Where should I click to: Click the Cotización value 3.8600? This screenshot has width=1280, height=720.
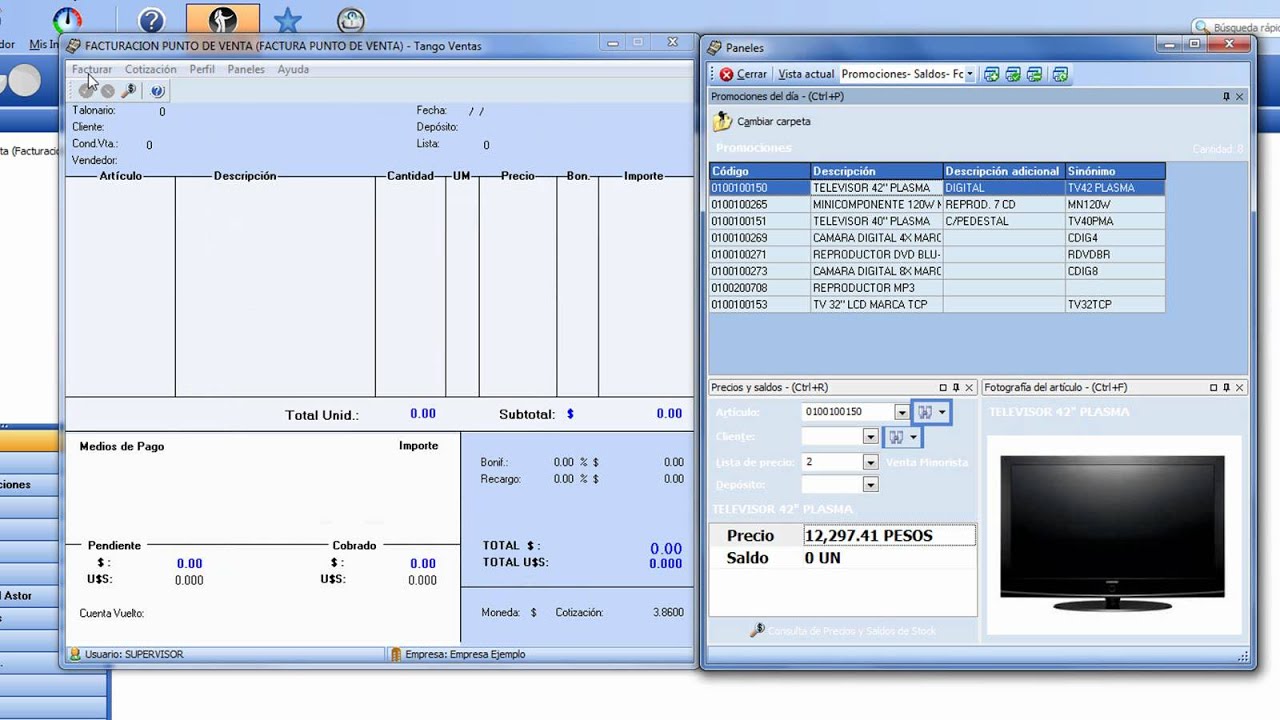click(668, 612)
